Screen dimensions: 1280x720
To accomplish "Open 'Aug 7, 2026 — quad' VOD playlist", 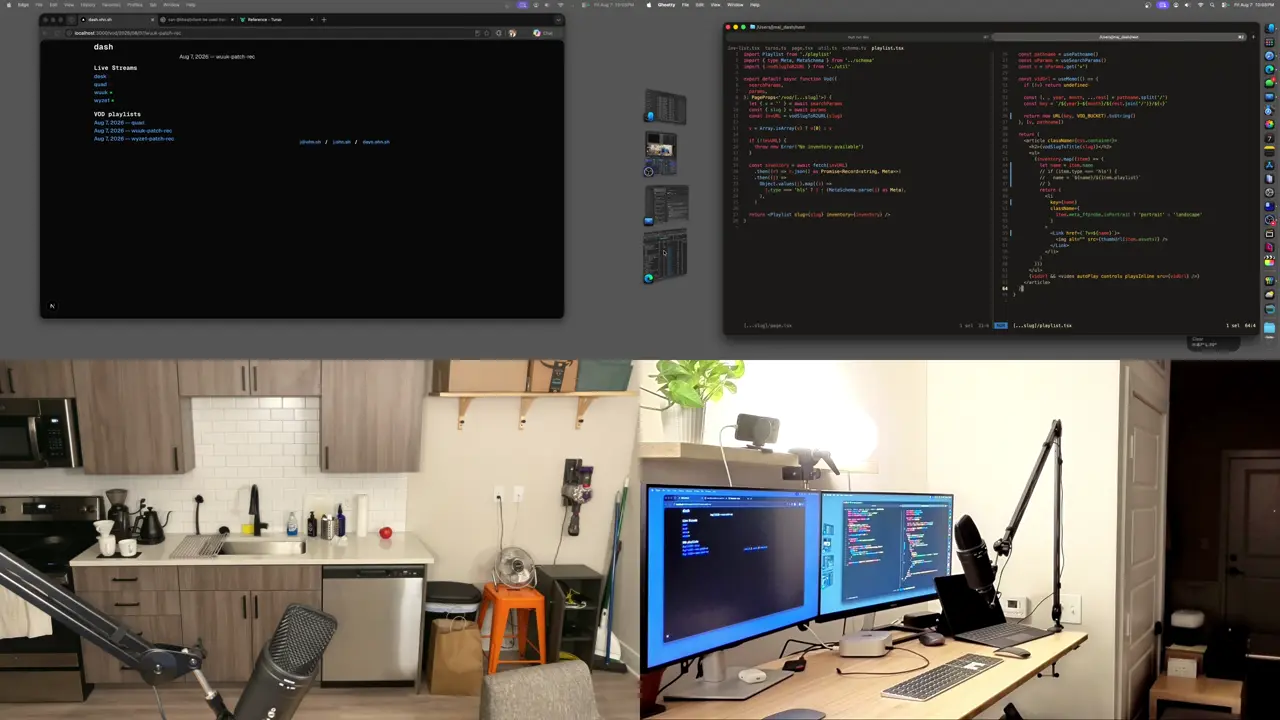I will click(119, 123).
